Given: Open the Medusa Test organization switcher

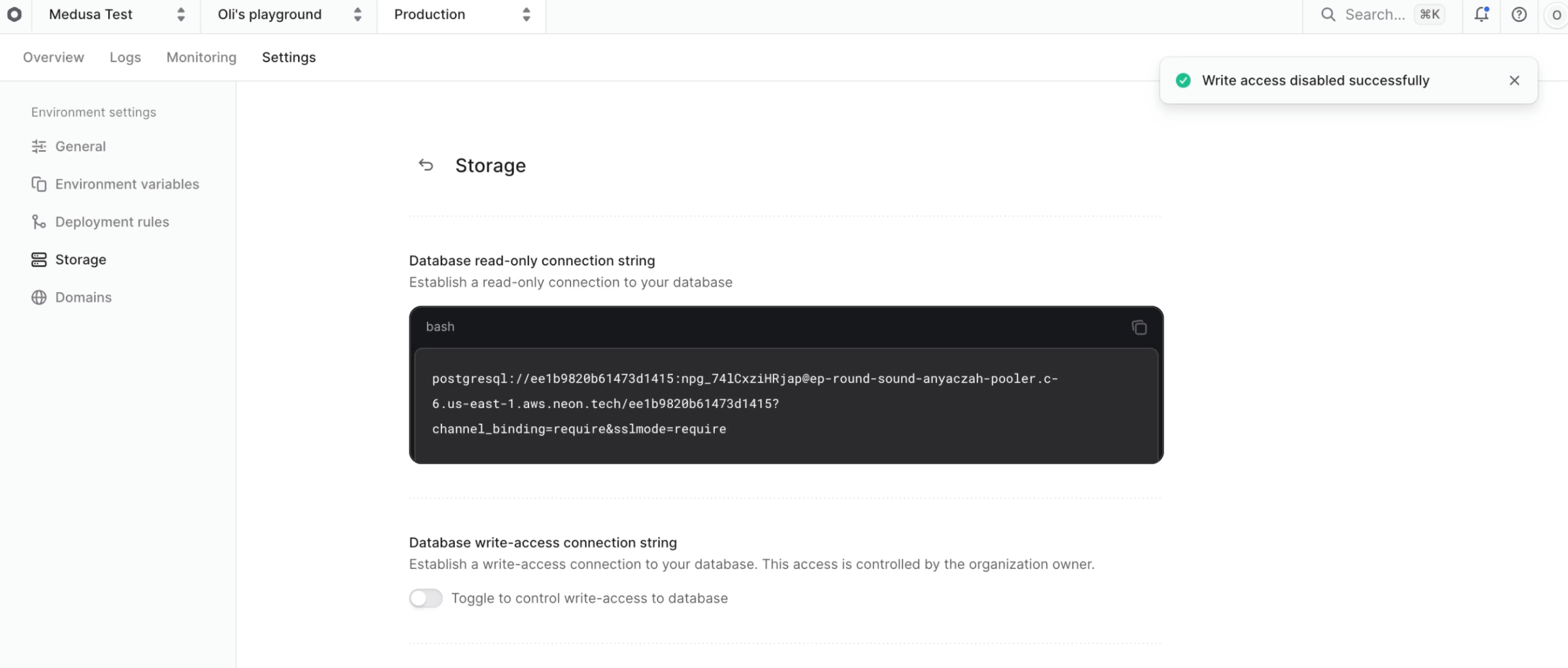Looking at the screenshot, I should 116,15.
